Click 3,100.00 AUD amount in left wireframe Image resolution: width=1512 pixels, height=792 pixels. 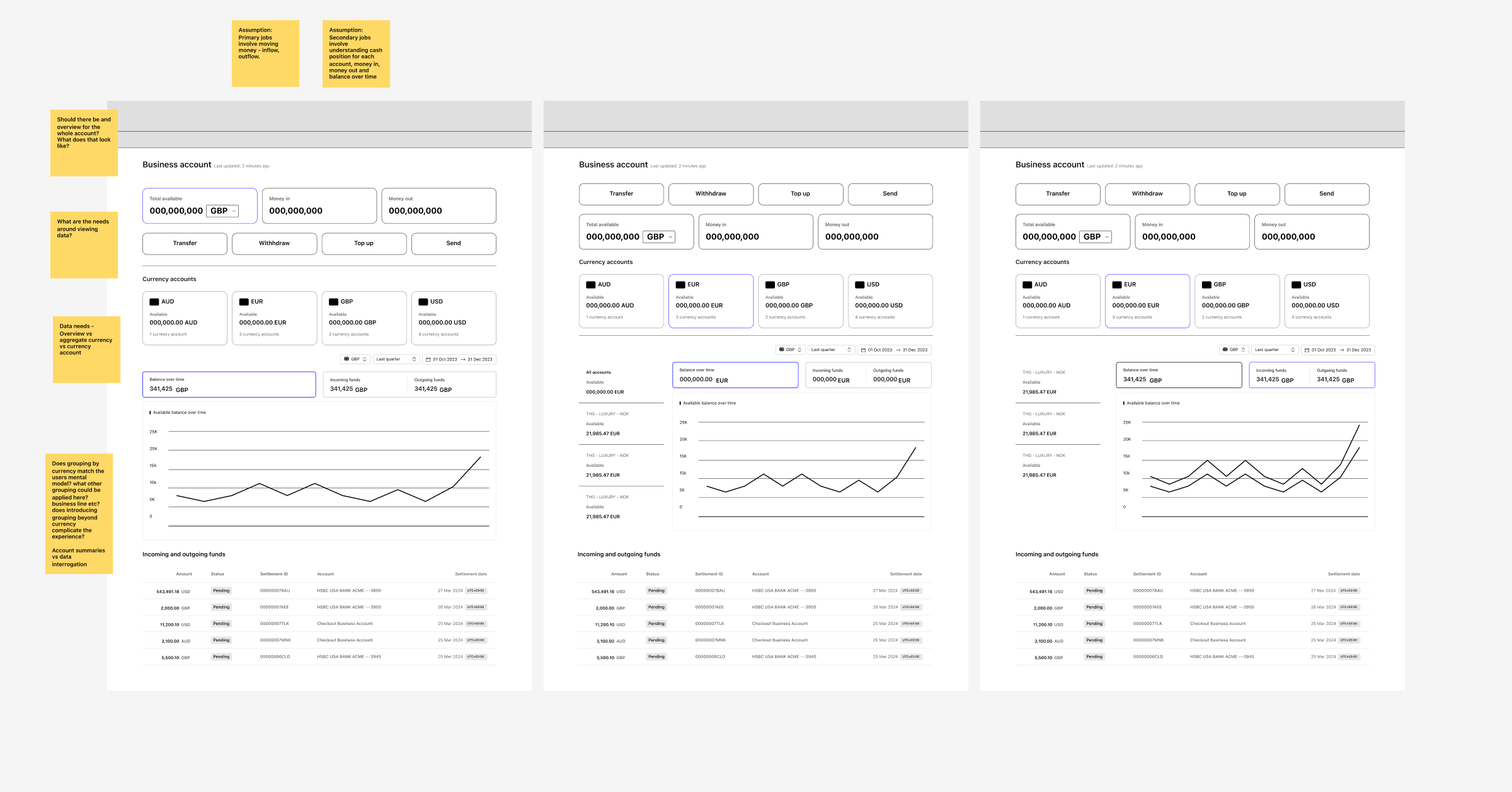[x=176, y=641]
